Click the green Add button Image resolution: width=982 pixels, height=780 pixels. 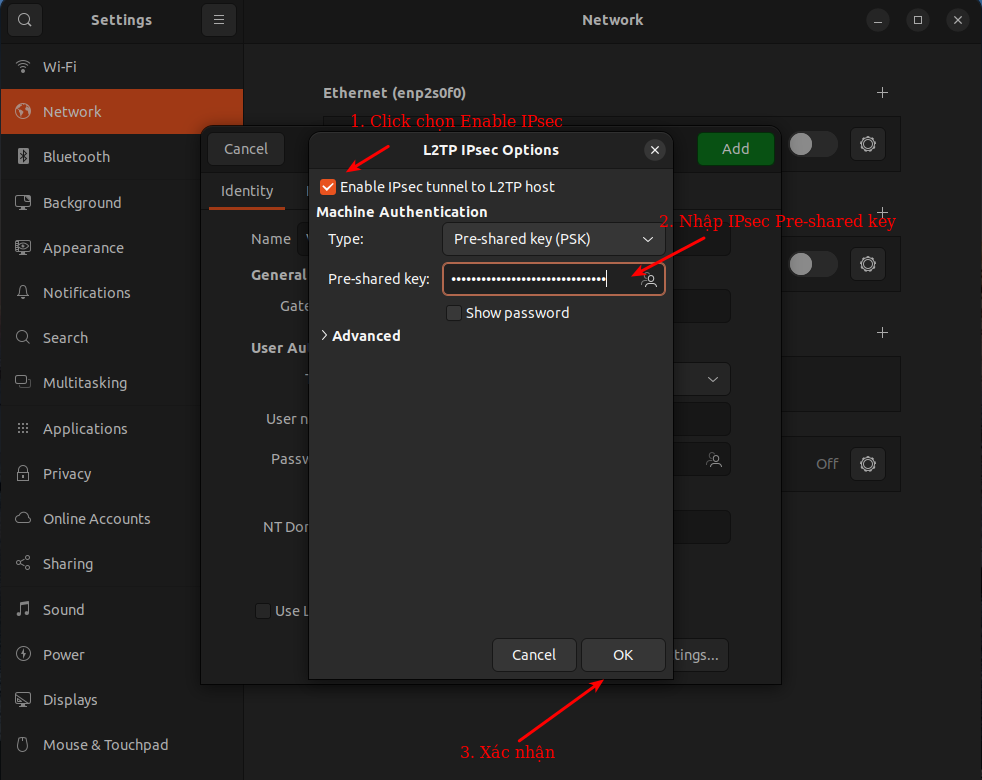pos(736,148)
